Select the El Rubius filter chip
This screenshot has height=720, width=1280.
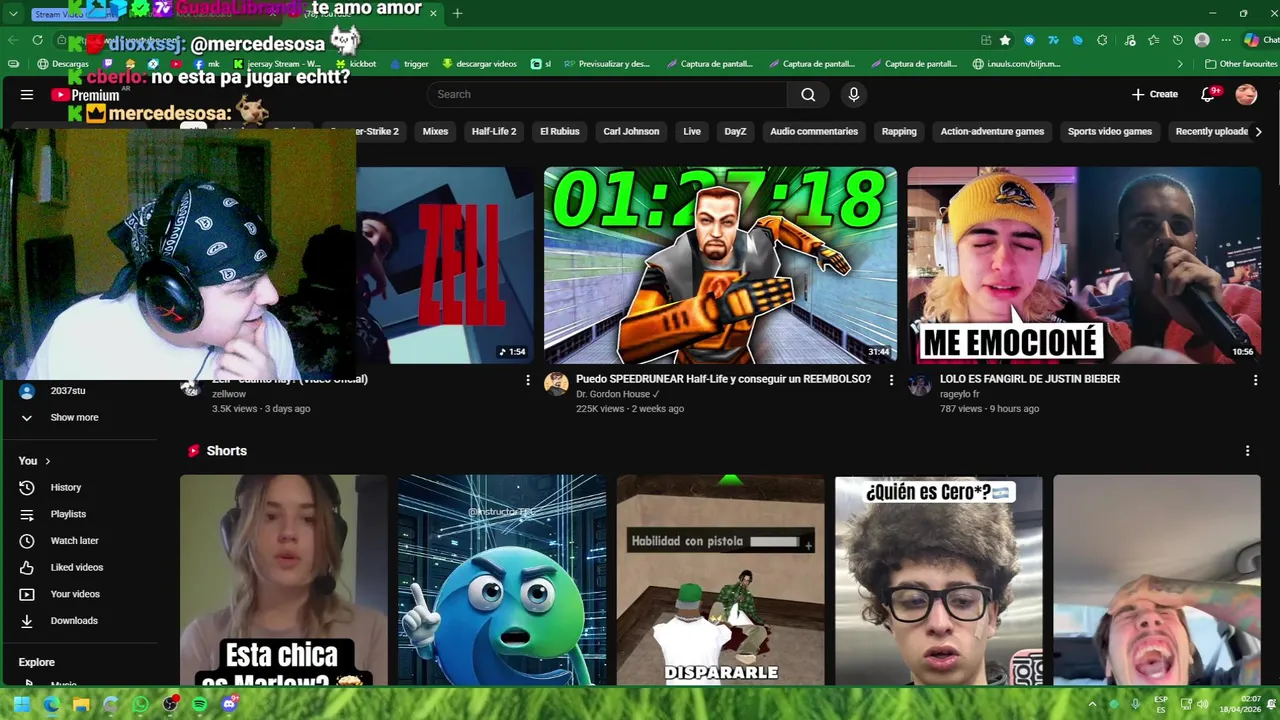[560, 131]
